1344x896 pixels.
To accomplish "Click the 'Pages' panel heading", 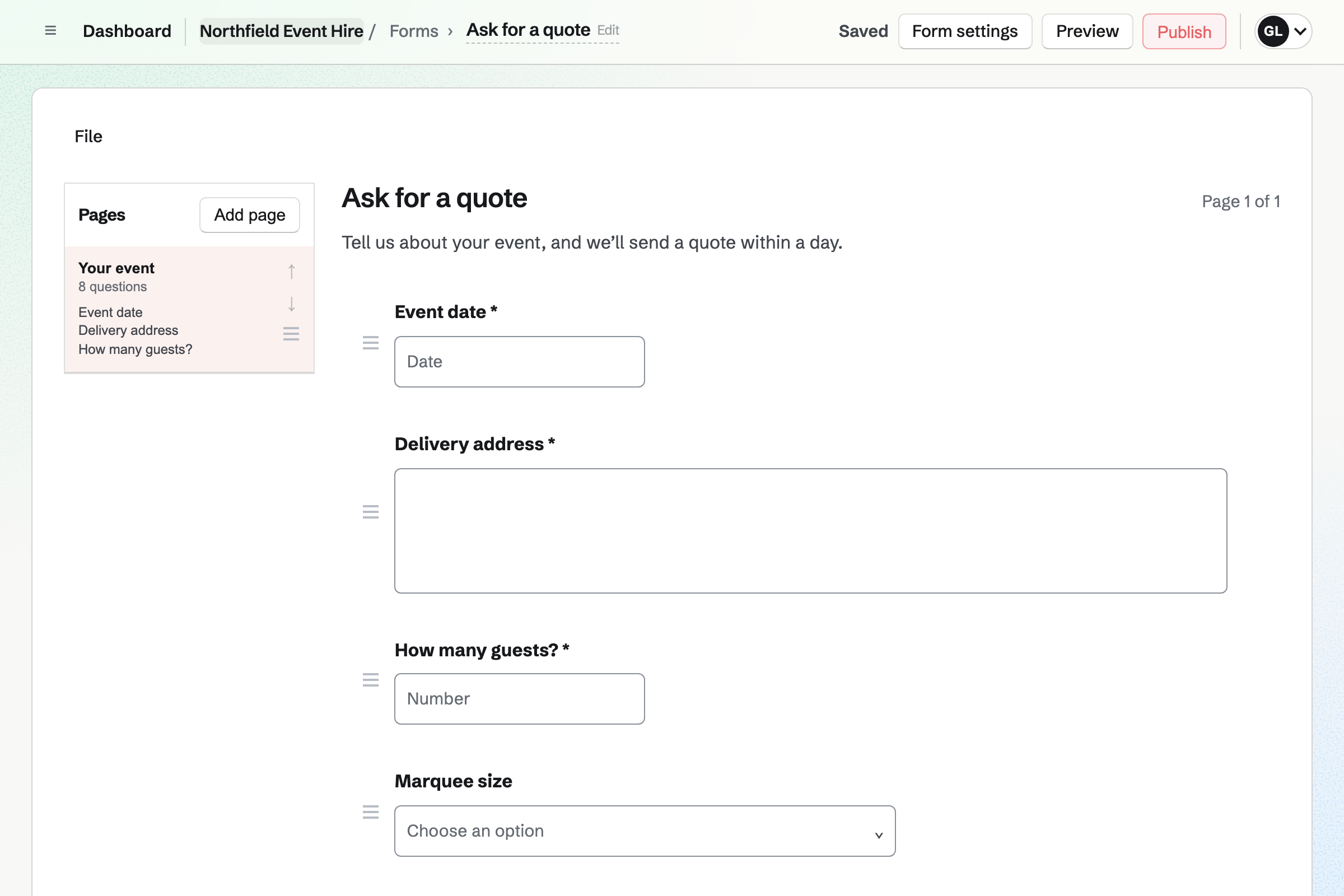I will [102, 215].
